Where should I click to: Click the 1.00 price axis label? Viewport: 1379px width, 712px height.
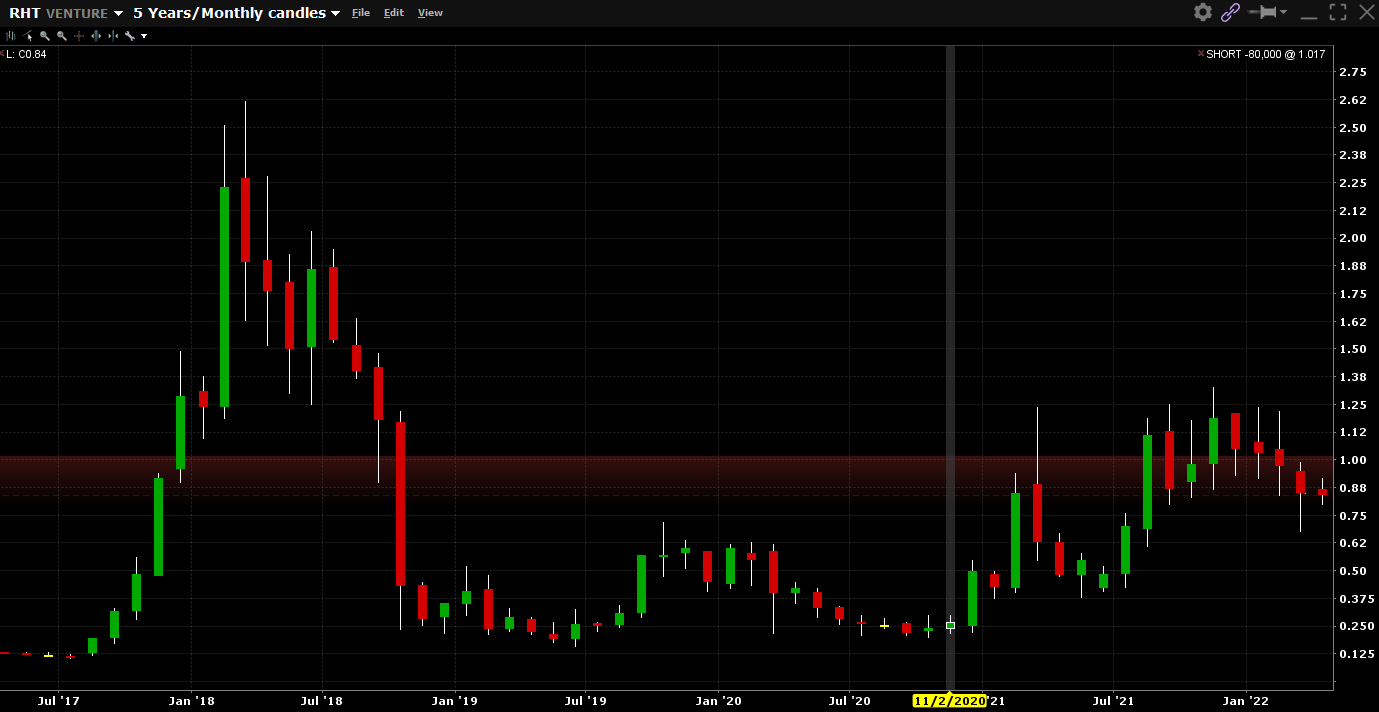point(1352,460)
